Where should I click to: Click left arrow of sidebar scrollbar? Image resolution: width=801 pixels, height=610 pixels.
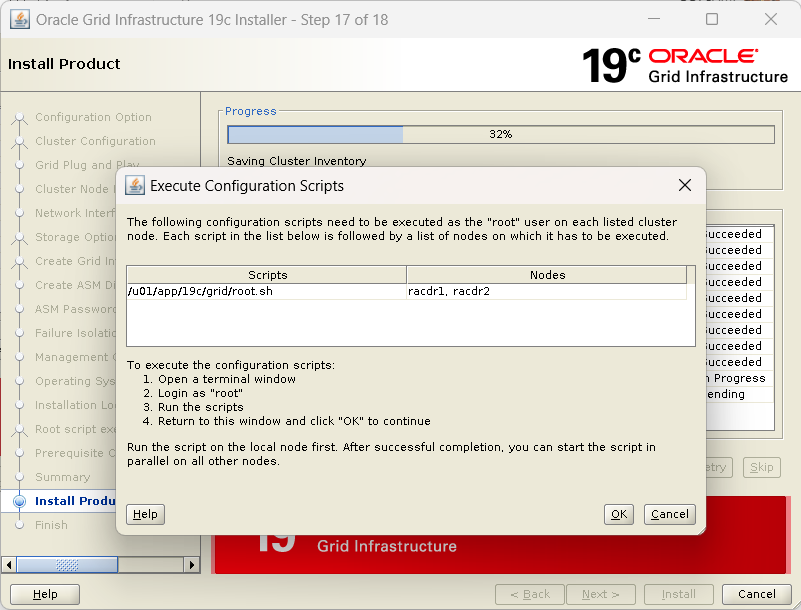click(x=9, y=565)
